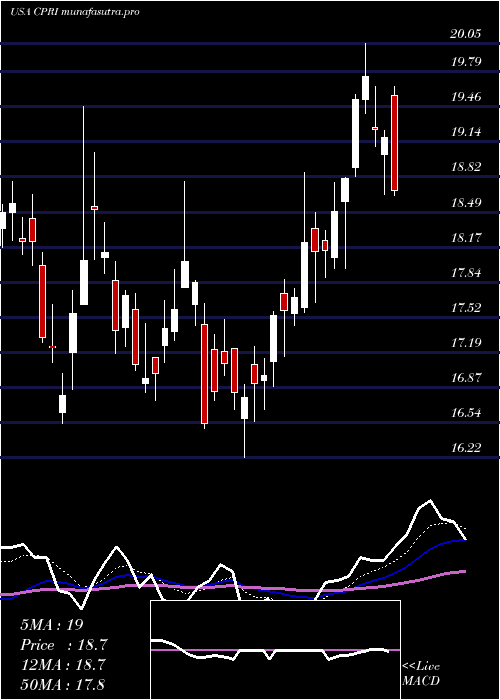
Task: Click the 19.79 price axis label
Action: [x=466, y=62]
